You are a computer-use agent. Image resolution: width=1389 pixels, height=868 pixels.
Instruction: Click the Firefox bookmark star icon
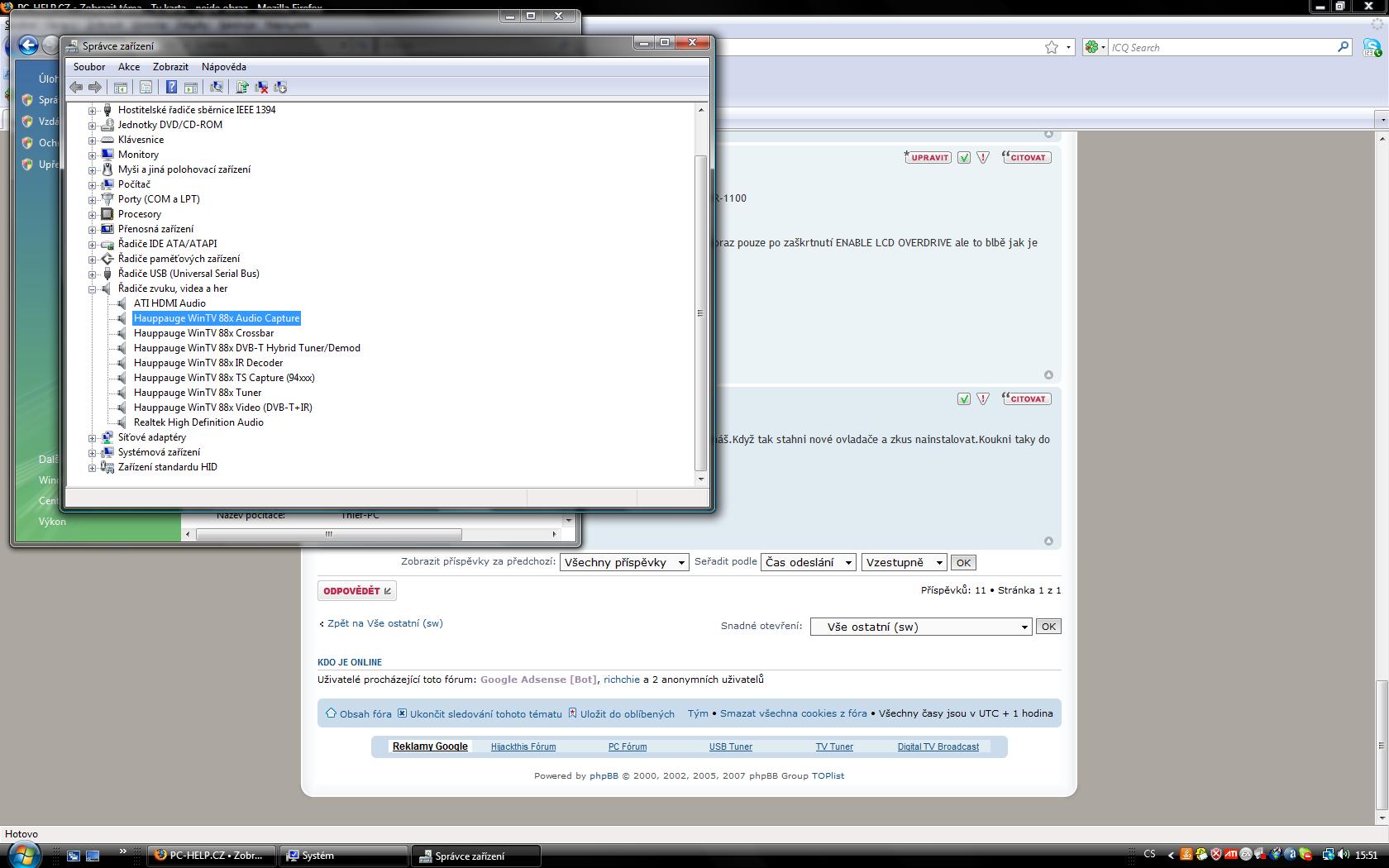point(1052,47)
